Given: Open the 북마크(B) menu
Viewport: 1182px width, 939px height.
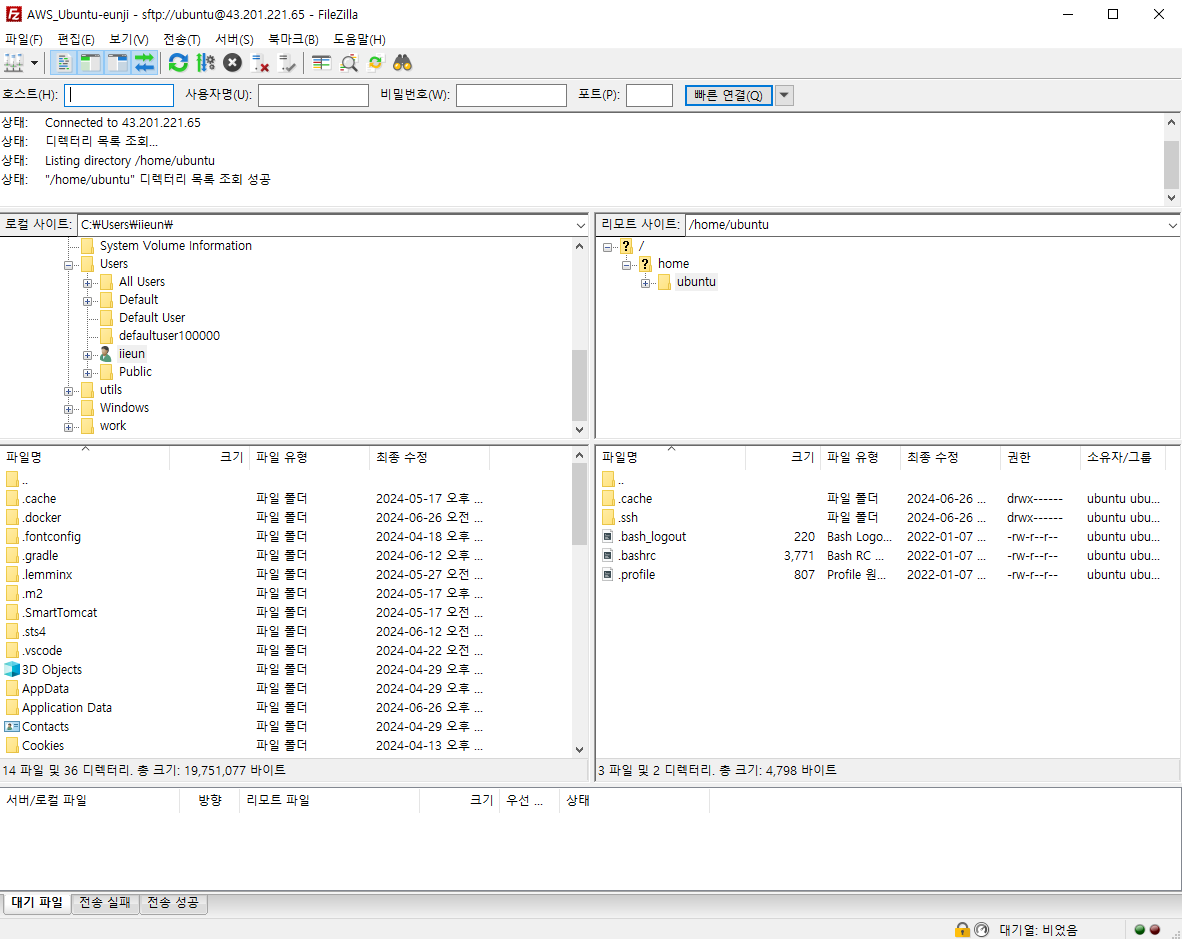Looking at the screenshot, I should [x=293, y=39].
